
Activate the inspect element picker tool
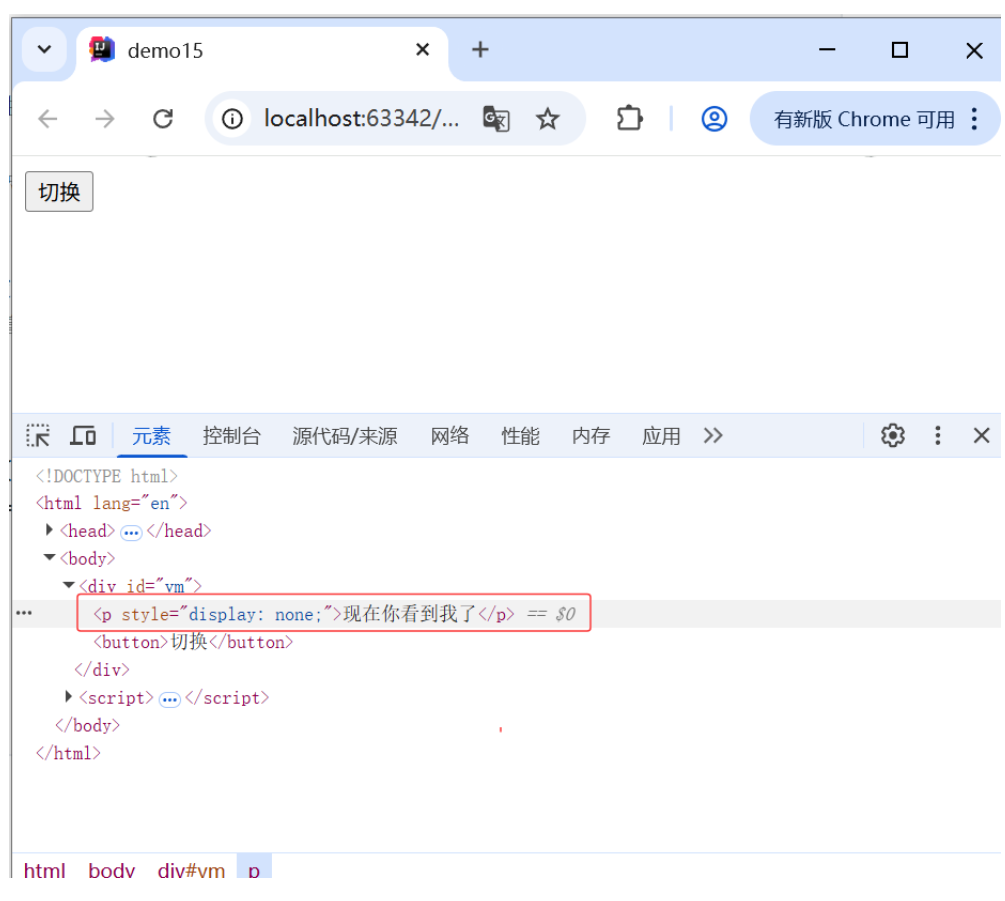point(38,436)
